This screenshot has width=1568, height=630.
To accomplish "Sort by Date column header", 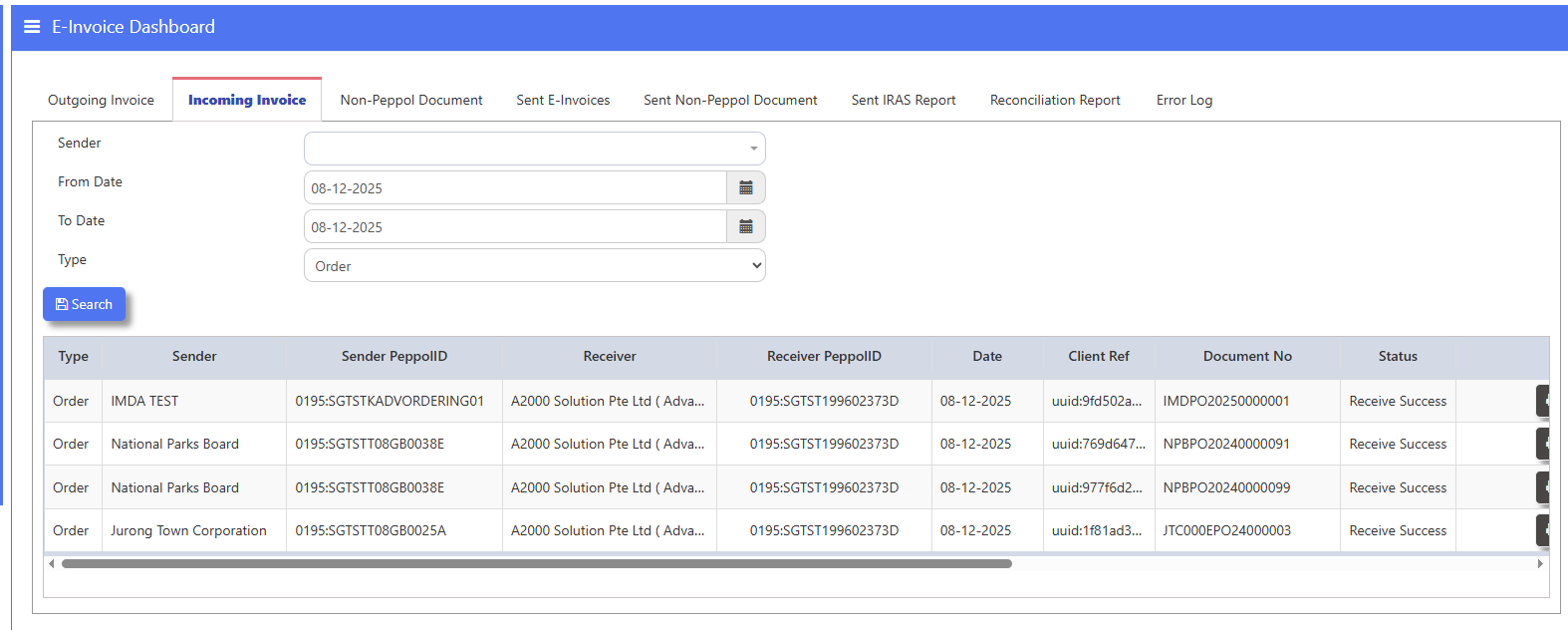I will click(987, 356).
